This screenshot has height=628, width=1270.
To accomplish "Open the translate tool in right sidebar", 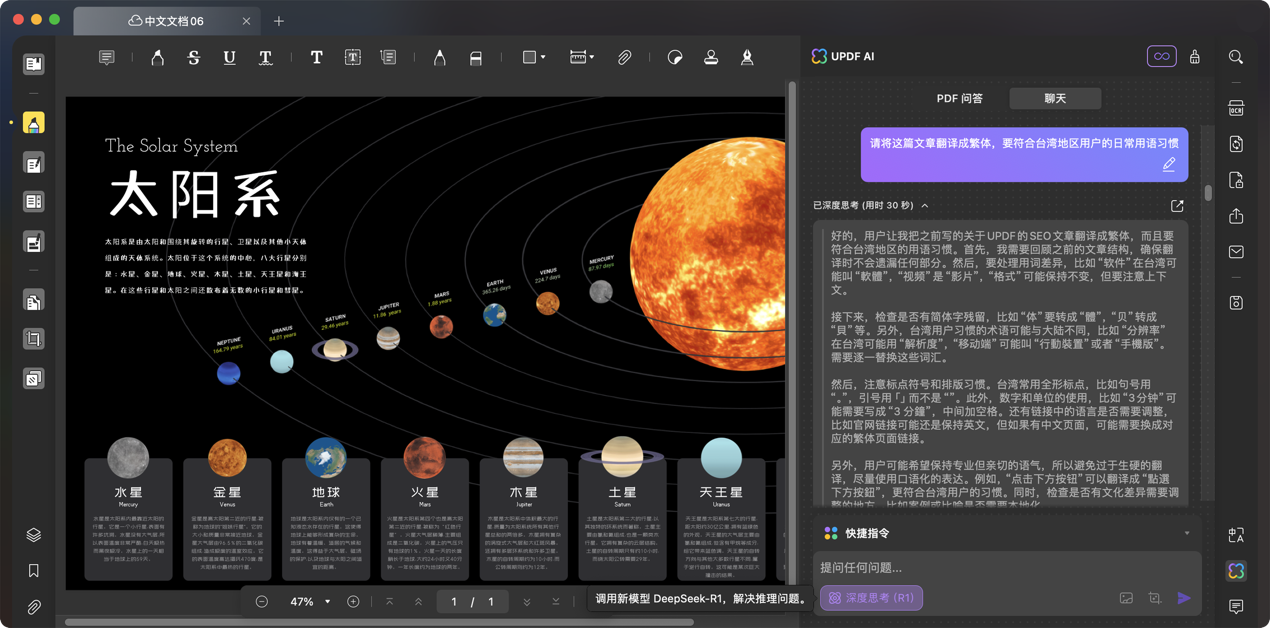I will point(1236,535).
